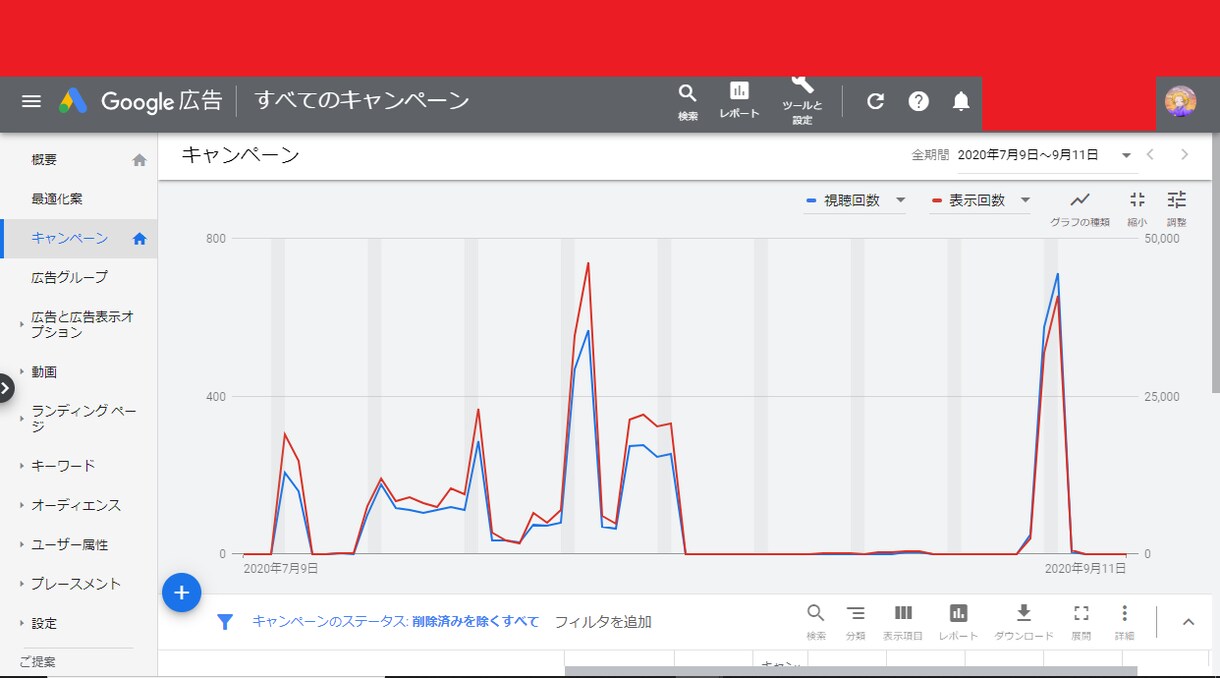Expand 動画 sidebar item
The height and width of the screenshot is (678, 1220).
coord(78,372)
